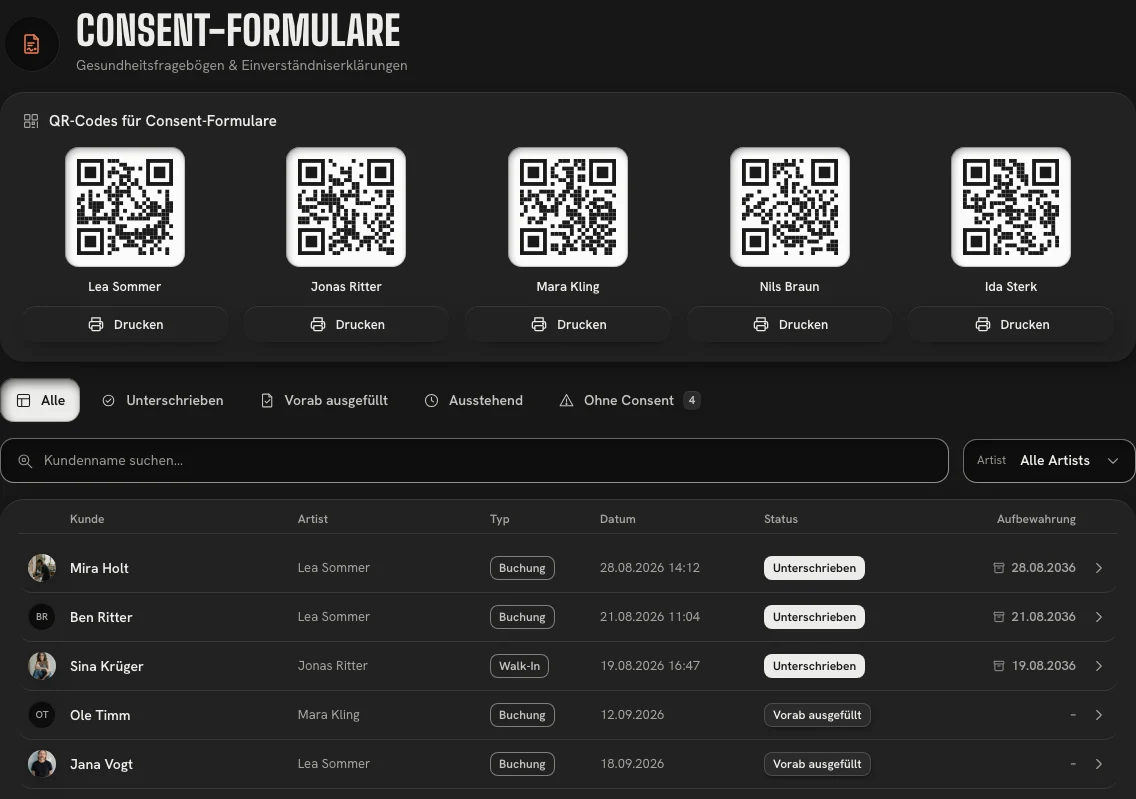Click artist Mara Kling in Ole Timm's row
Screen dimensions: 1136x799
[x=328, y=715]
